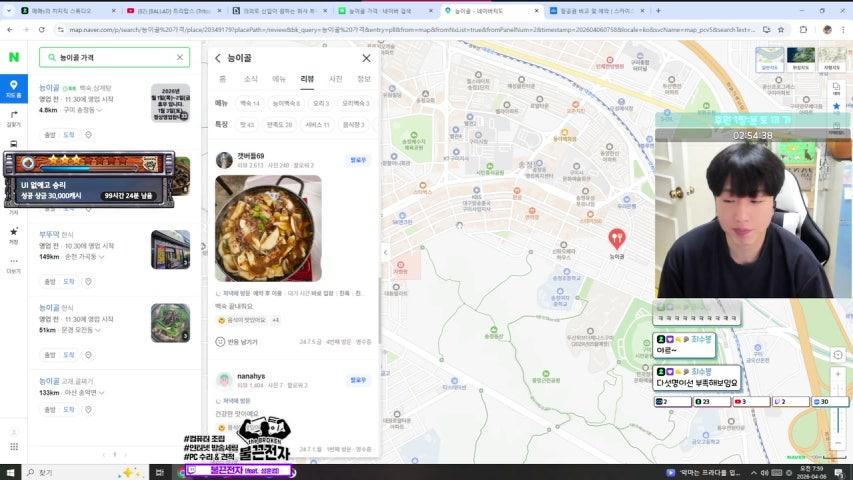Click the red restaurant map pin
The height and width of the screenshot is (480, 853).
click(617, 238)
